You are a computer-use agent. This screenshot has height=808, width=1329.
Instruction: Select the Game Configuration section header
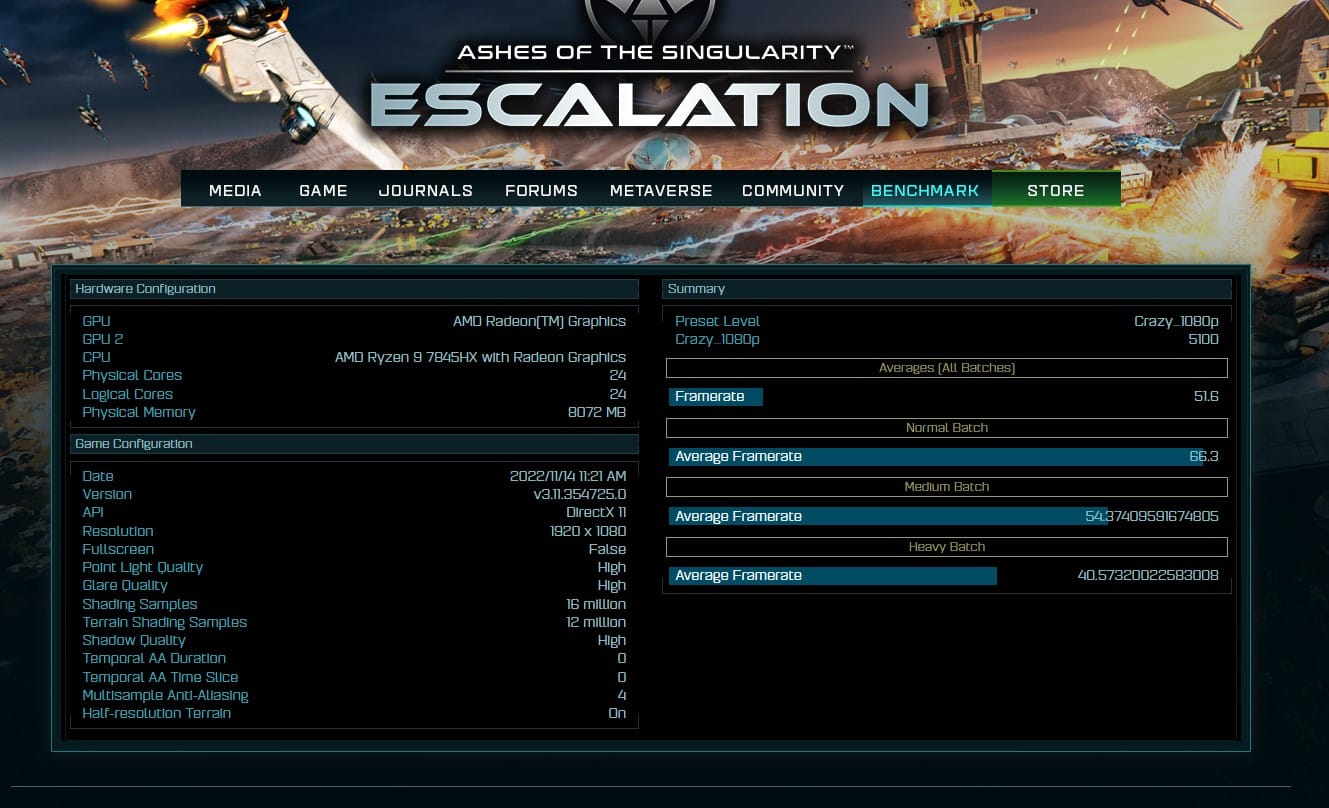pos(354,444)
